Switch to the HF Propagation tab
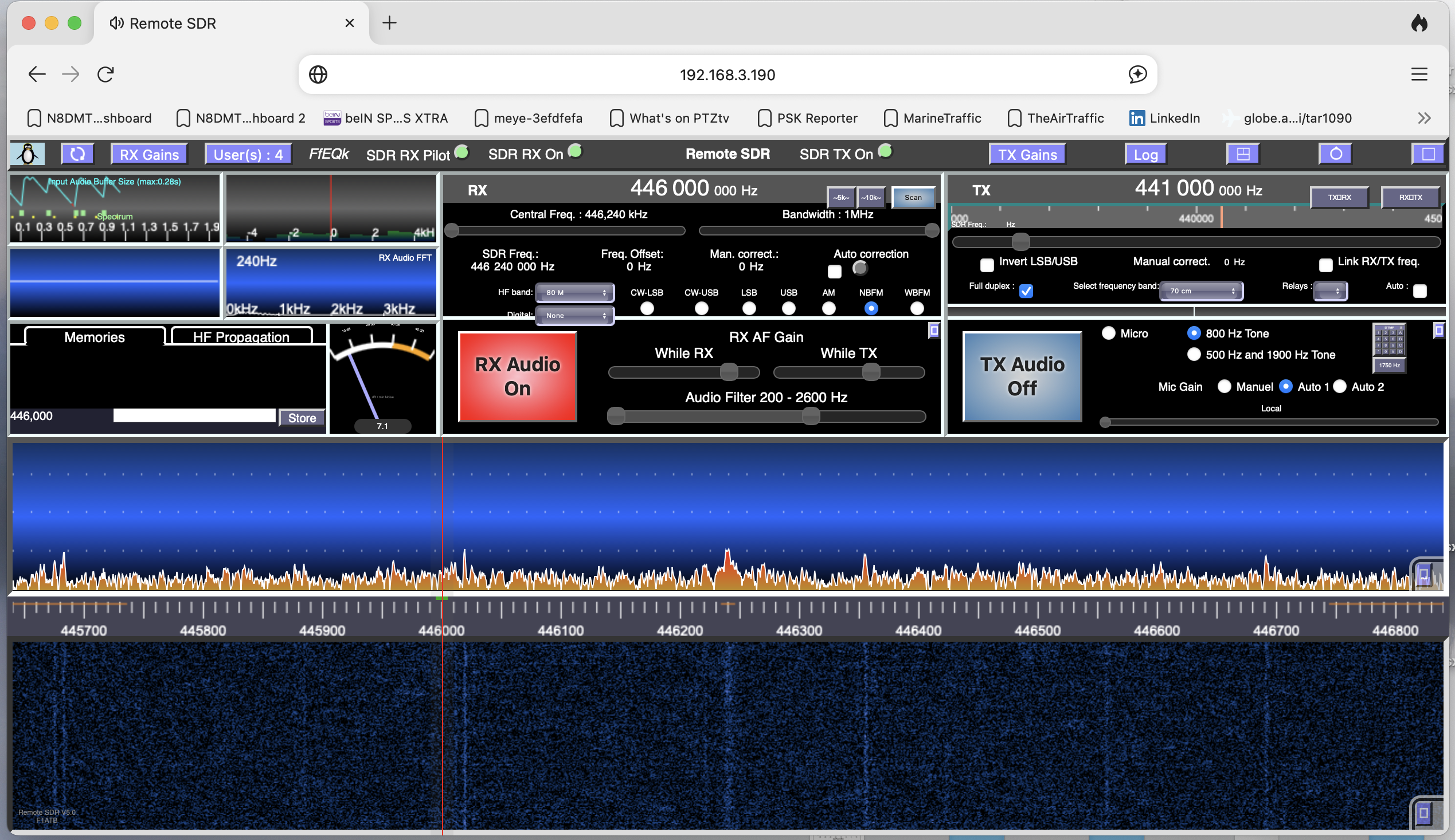 (x=241, y=337)
